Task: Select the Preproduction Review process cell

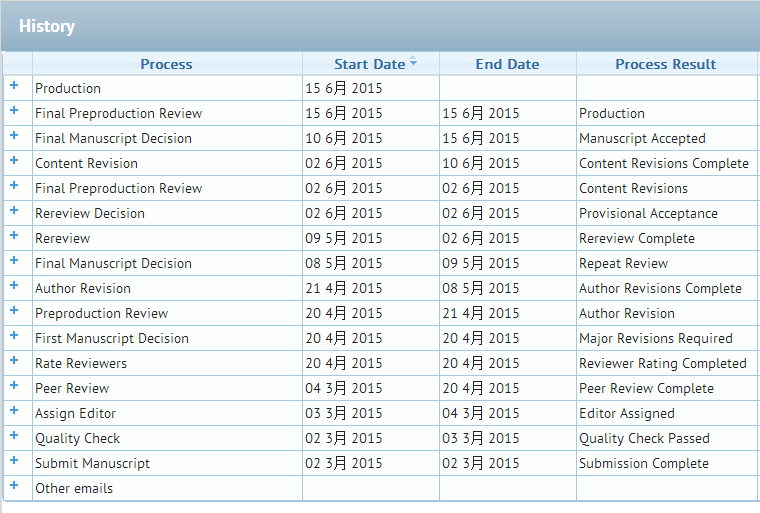Action: pos(102,313)
